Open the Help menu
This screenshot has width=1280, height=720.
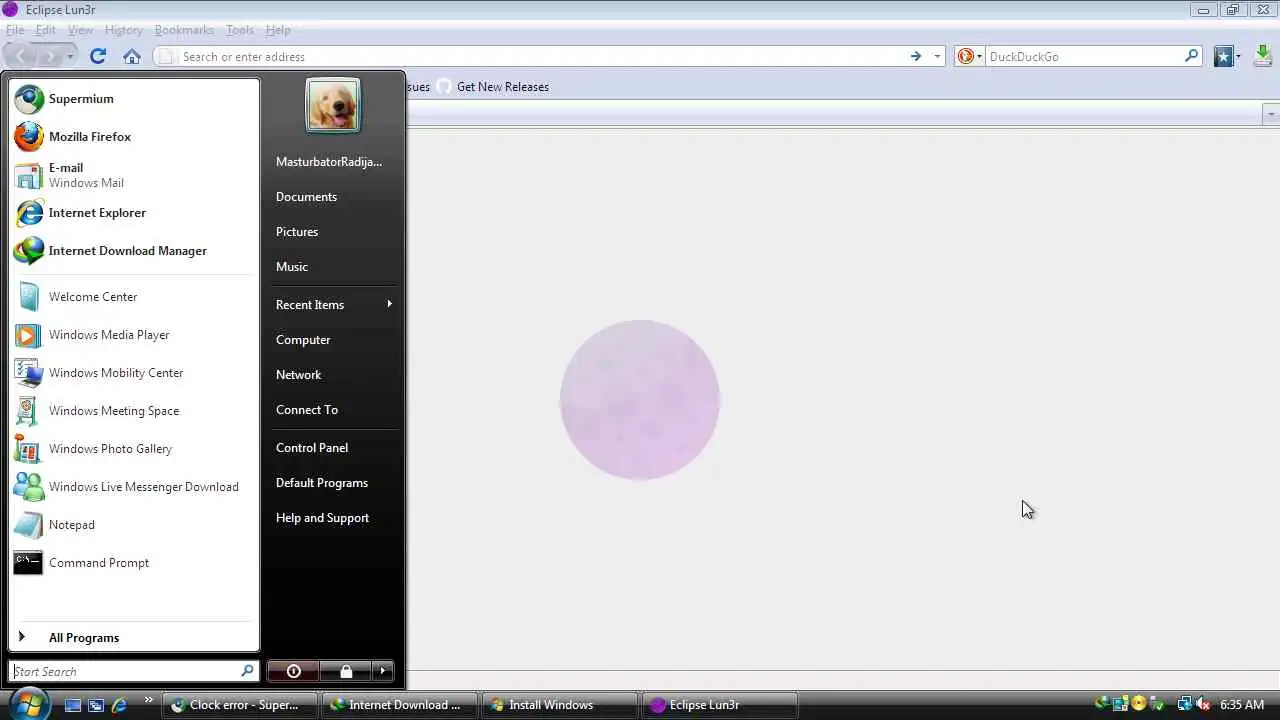[x=278, y=30]
